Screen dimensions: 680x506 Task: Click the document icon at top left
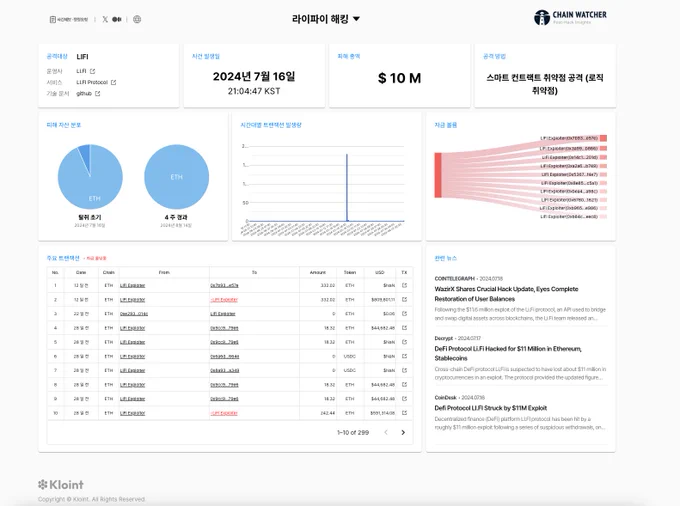click(52, 20)
